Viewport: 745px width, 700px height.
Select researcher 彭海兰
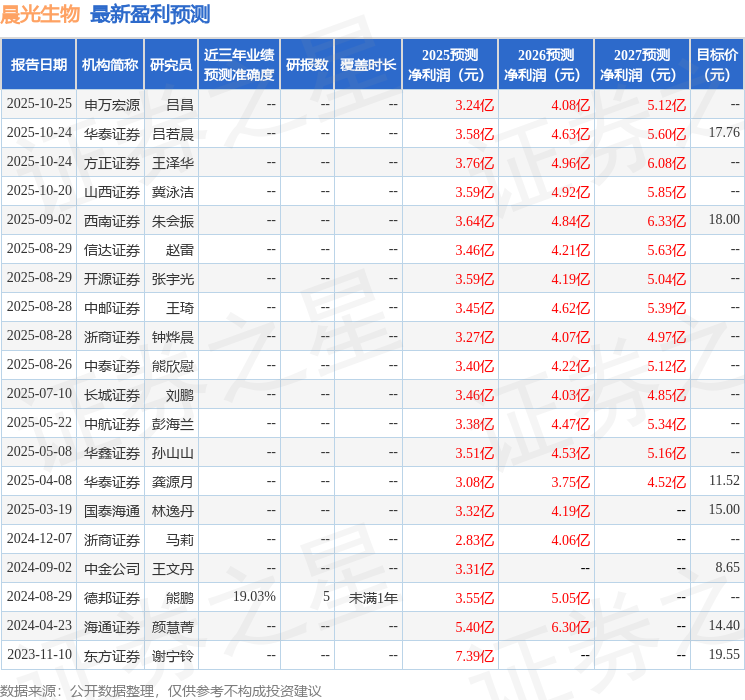[x=173, y=423]
